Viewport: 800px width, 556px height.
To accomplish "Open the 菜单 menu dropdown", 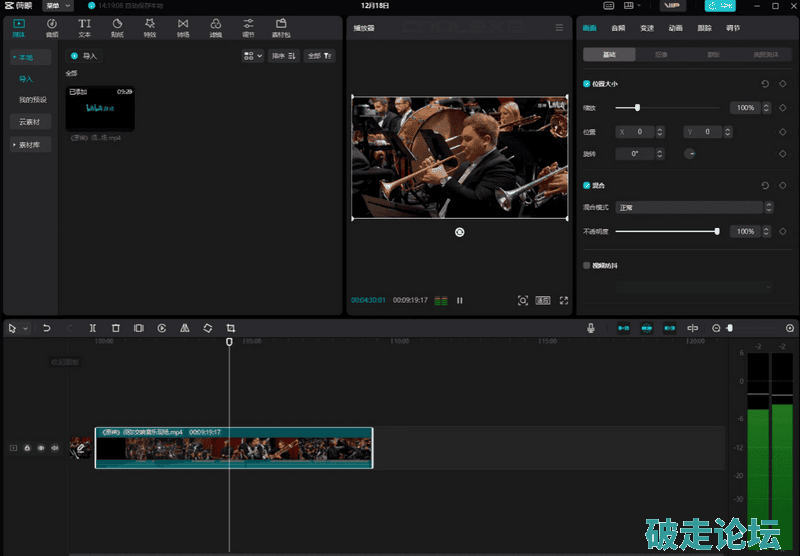I will pos(58,6).
